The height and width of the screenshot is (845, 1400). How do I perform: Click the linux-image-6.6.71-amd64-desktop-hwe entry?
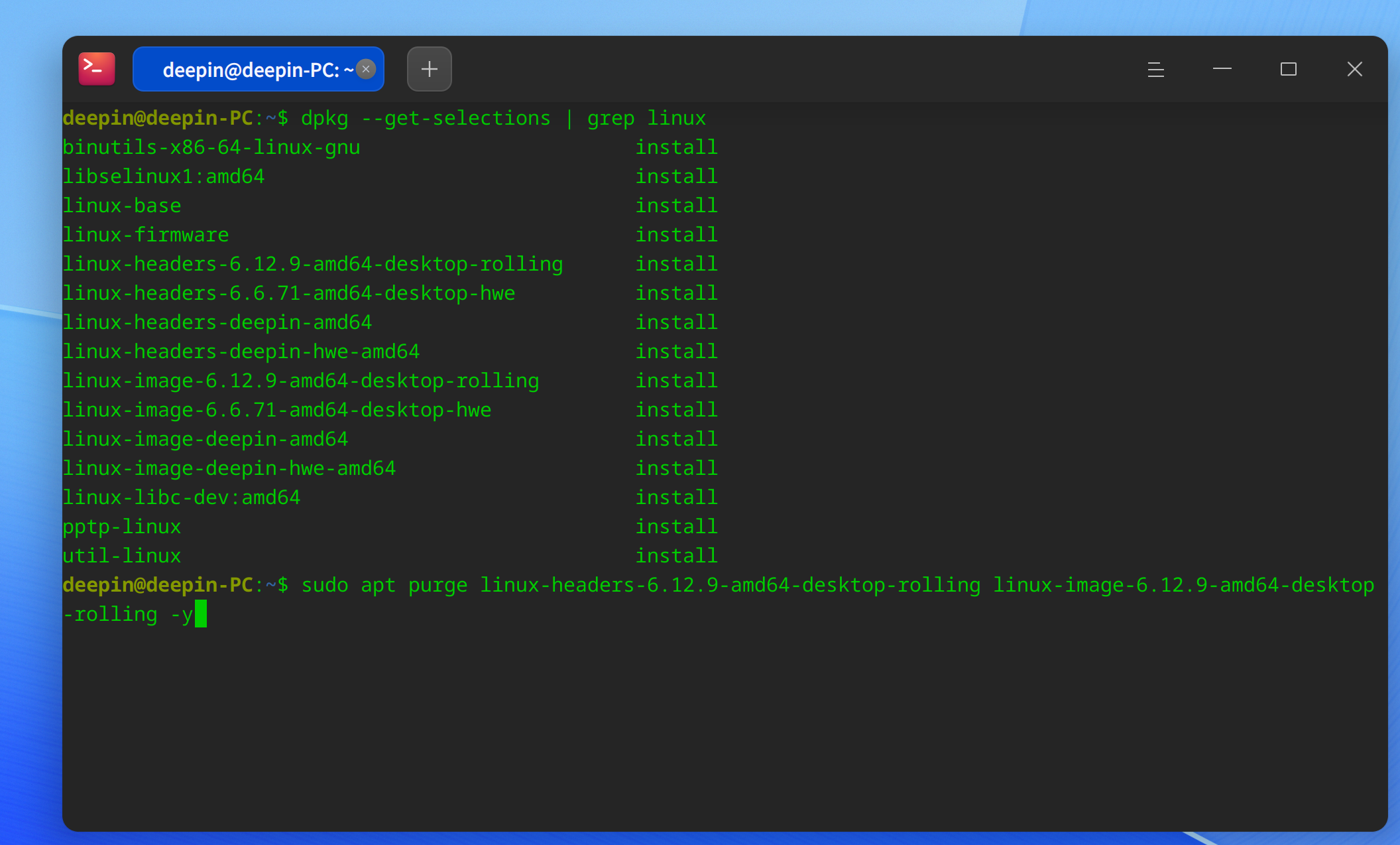coord(276,410)
